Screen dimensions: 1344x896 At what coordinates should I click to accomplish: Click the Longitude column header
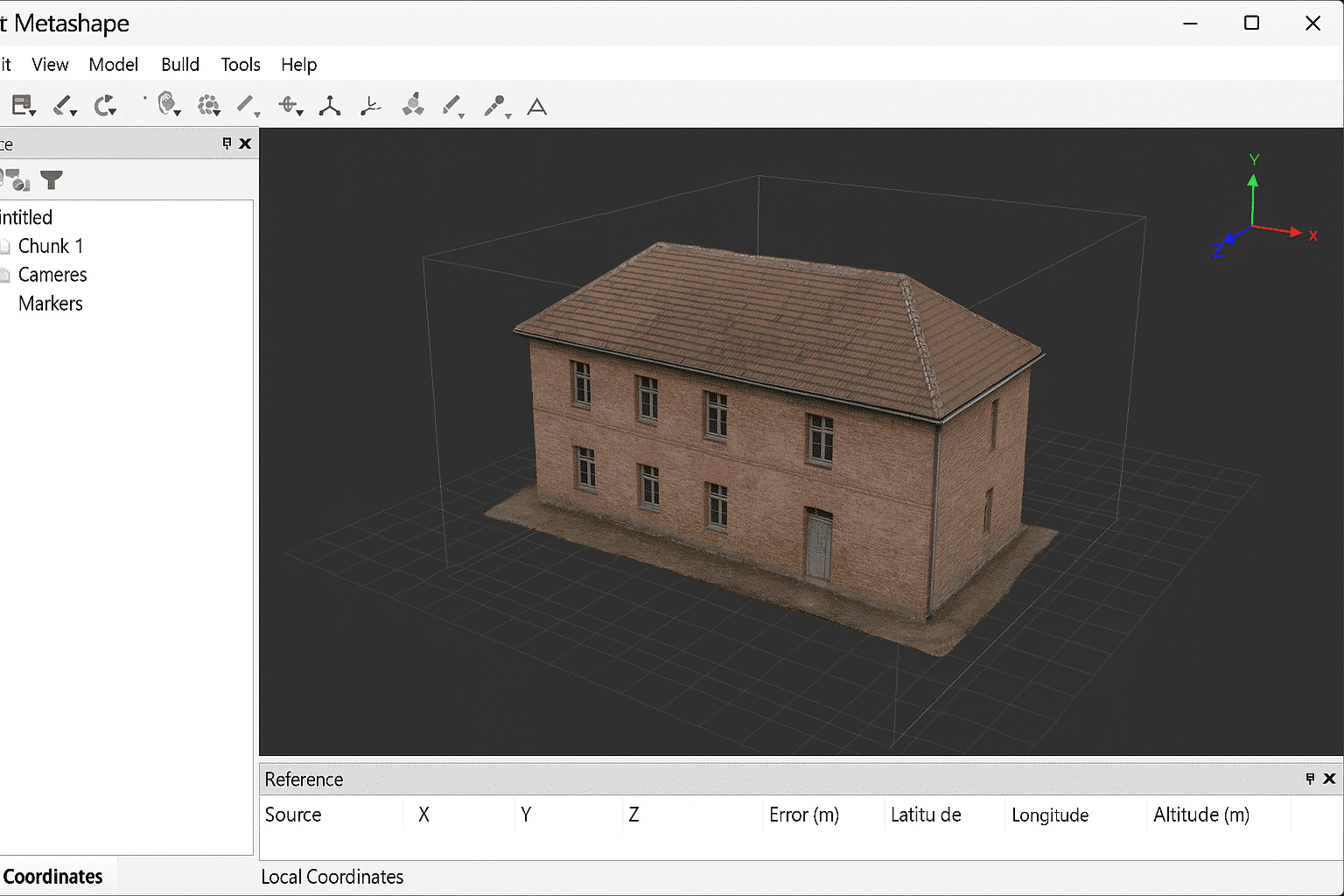point(1050,815)
